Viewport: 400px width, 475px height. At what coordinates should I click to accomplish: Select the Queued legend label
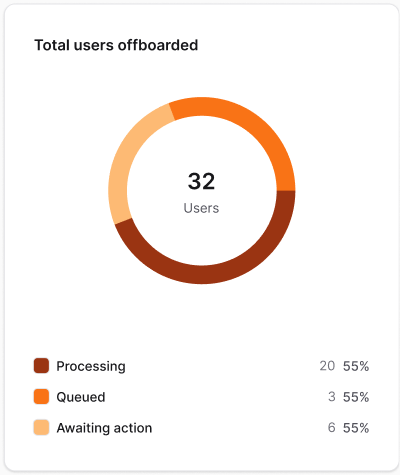(x=81, y=397)
